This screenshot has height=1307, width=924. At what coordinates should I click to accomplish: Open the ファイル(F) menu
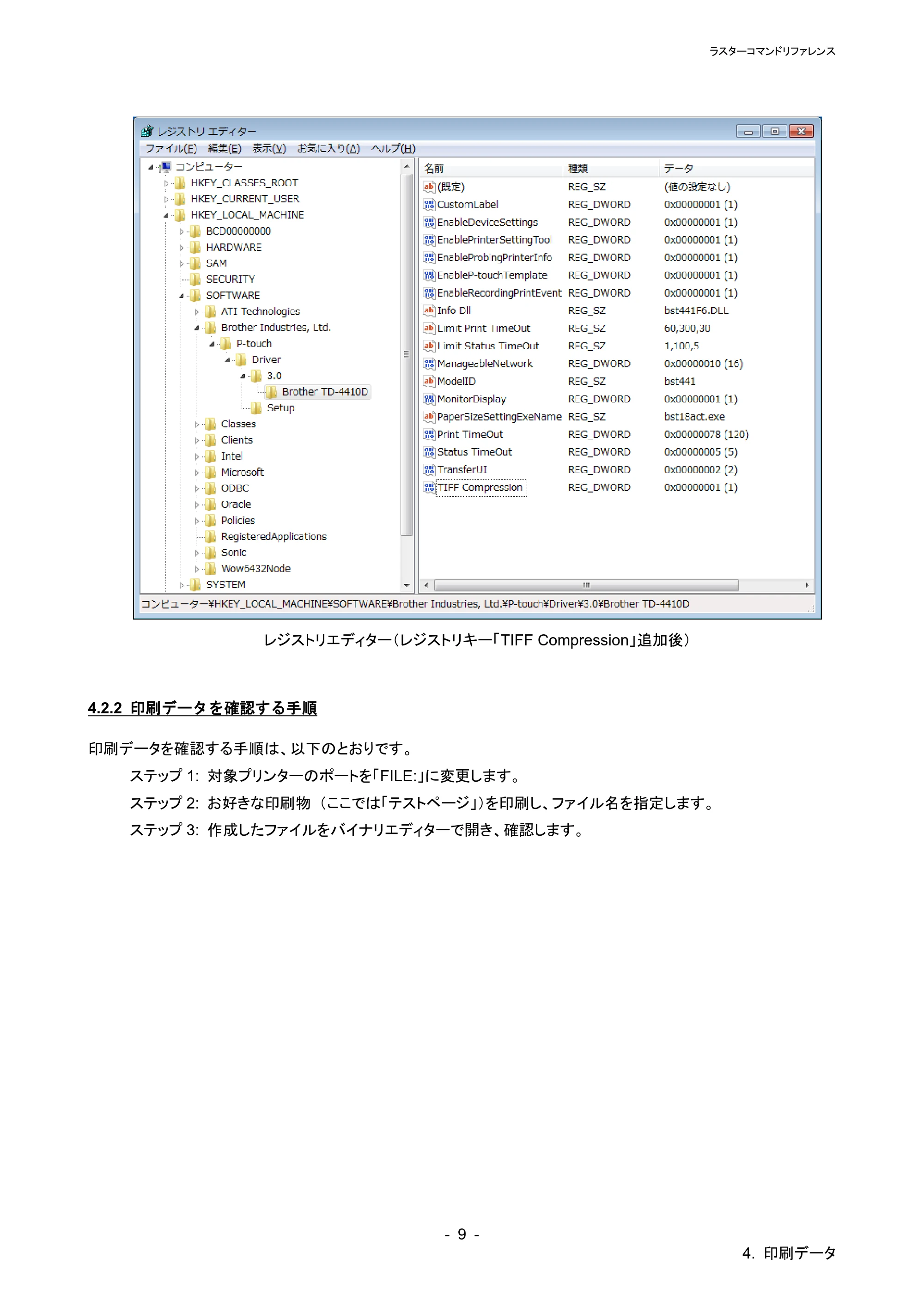(x=171, y=148)
